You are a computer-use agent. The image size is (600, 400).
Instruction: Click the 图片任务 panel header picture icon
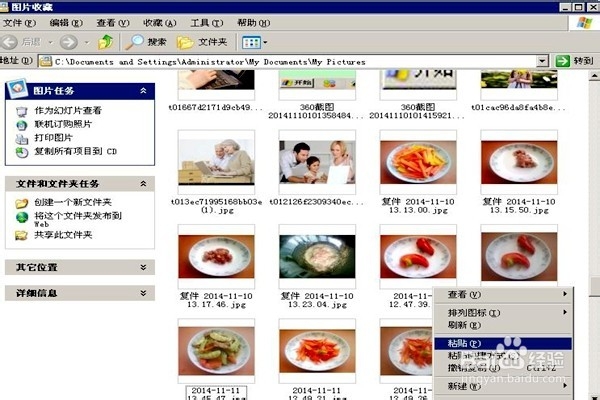pyautogui.click(x=17, y=88)
